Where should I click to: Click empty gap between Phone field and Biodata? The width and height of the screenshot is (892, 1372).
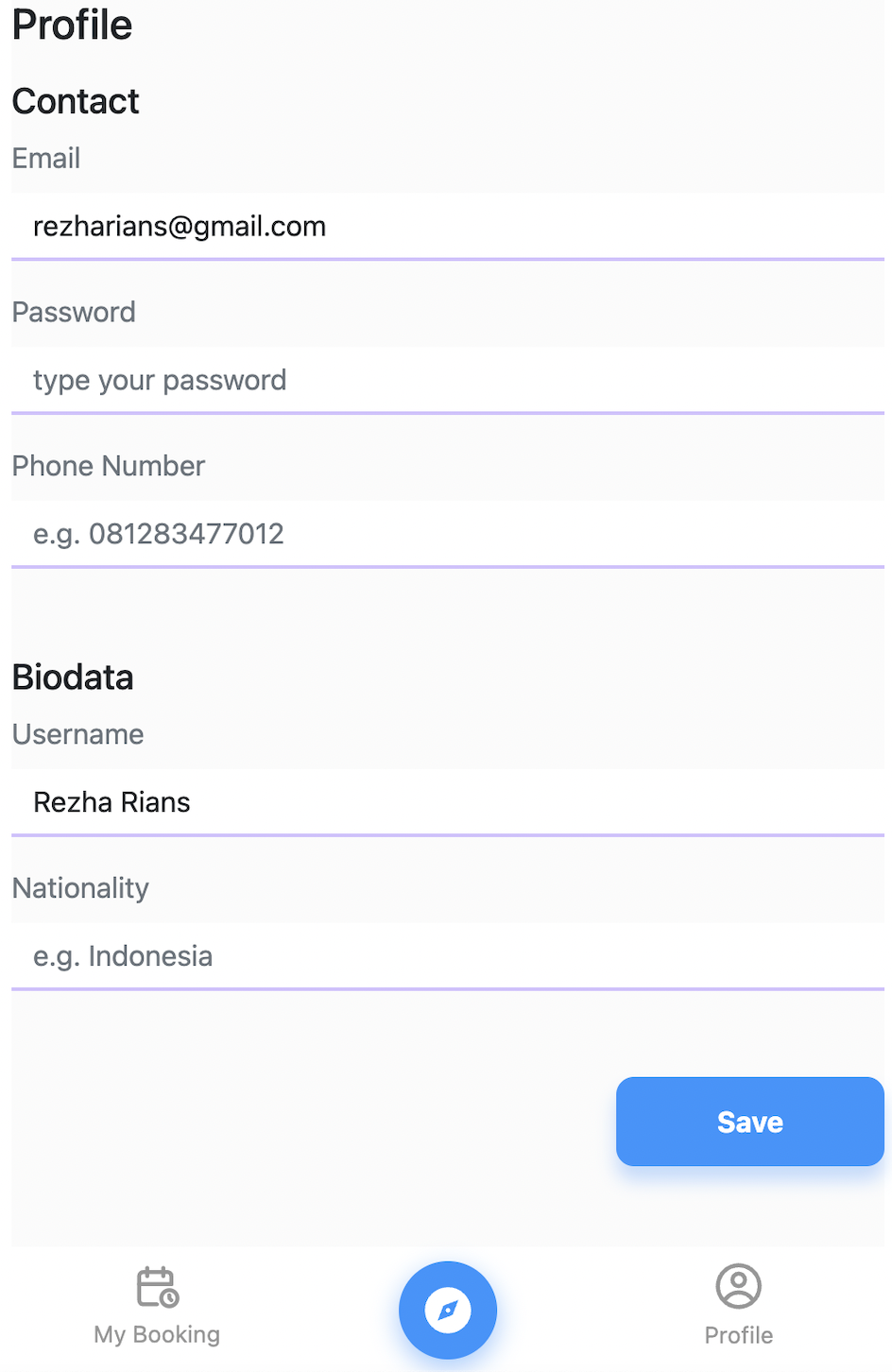[448, 609]
